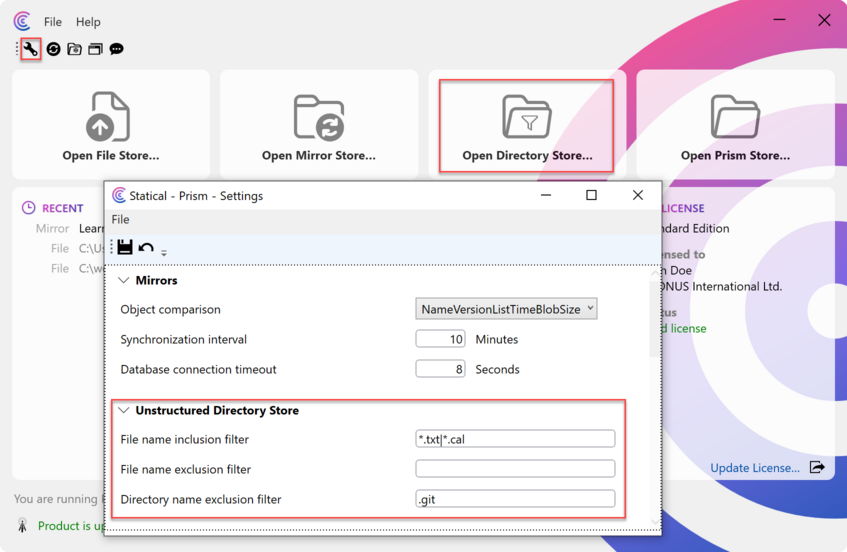Click the 'NUS International Ltd.' text
The height and width of the screenshot is (552, 847).
723,286
